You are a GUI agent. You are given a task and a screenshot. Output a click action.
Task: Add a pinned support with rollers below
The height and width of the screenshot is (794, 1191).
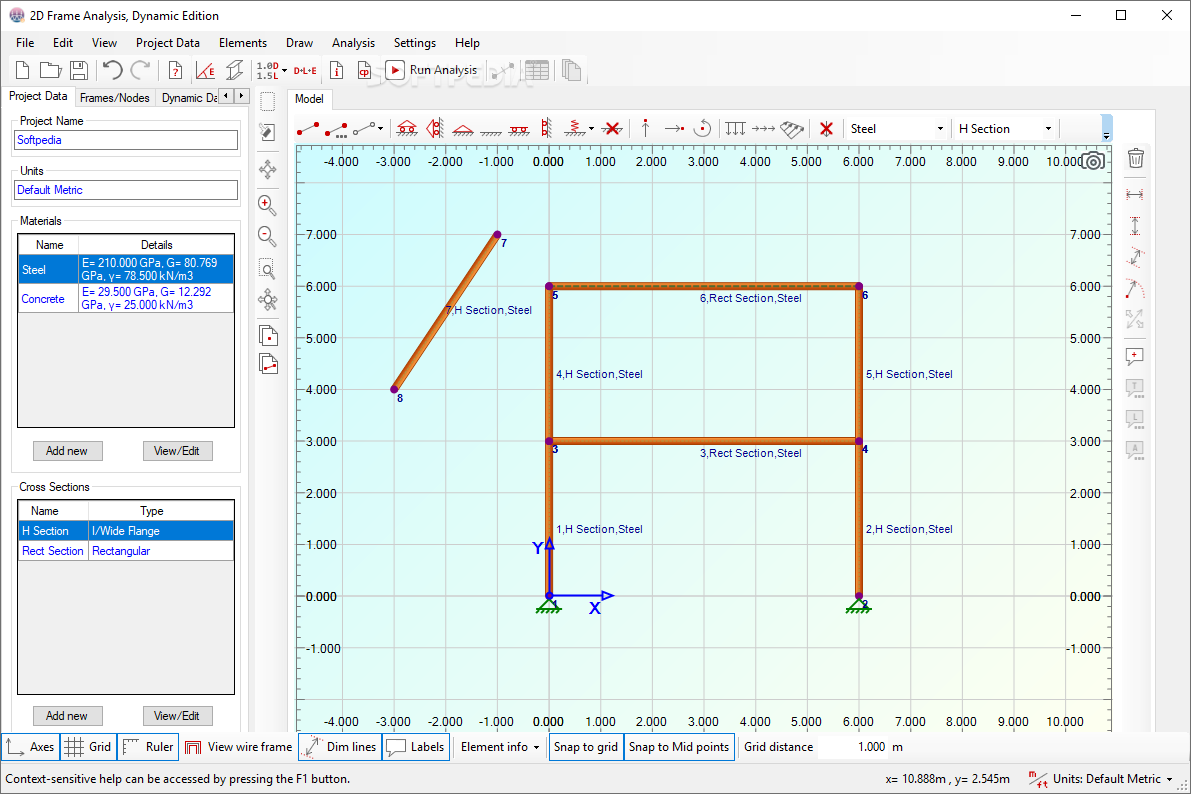pos(407,128)
